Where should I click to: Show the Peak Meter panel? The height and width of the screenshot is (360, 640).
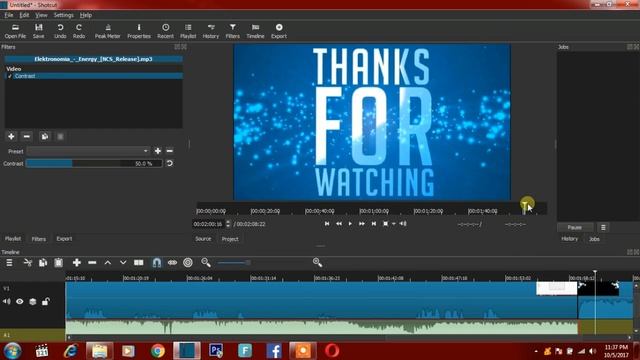click(x=108, y=31)
